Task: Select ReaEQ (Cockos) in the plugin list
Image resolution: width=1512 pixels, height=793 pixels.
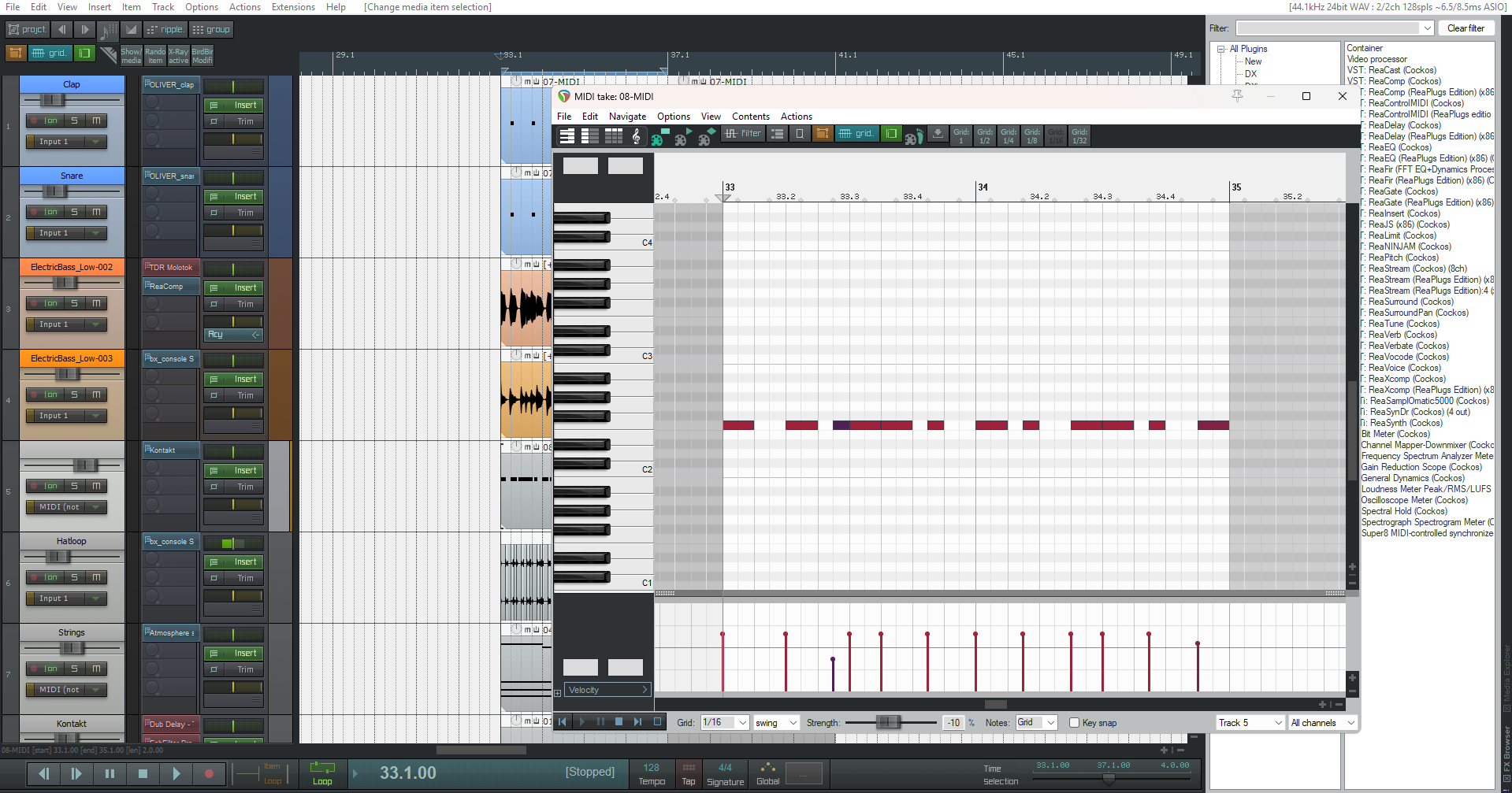Action: [x=1399, y=147]
